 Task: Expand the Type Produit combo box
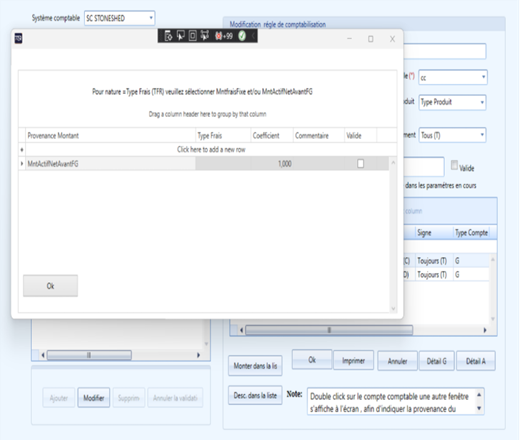tap(452, 102)
